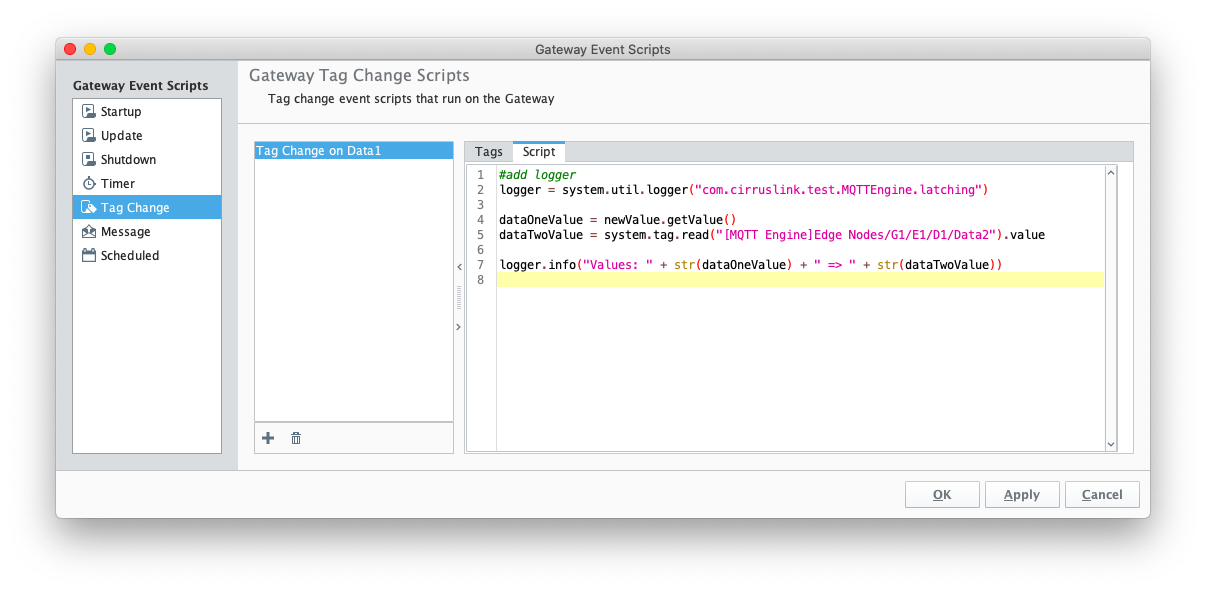
Task: Collapse the script list with left arrow
Action: pyautogui.click(x=458, y=267)
